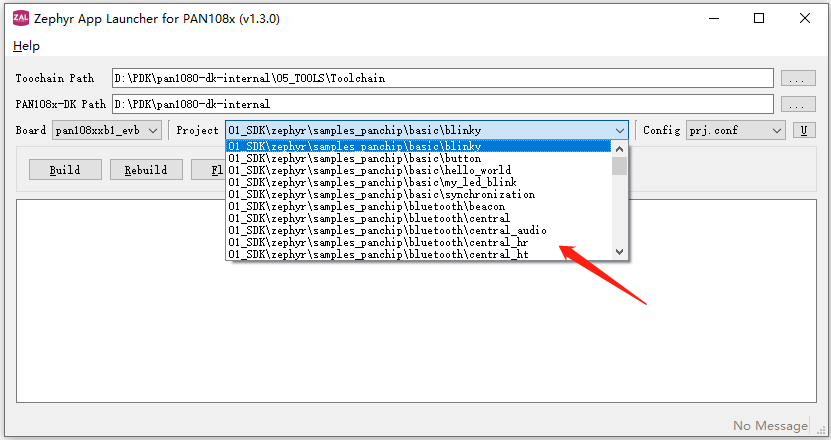Select bluetooth\central project in the list
Screen dimensions: 831x440
tap(419, 218)
